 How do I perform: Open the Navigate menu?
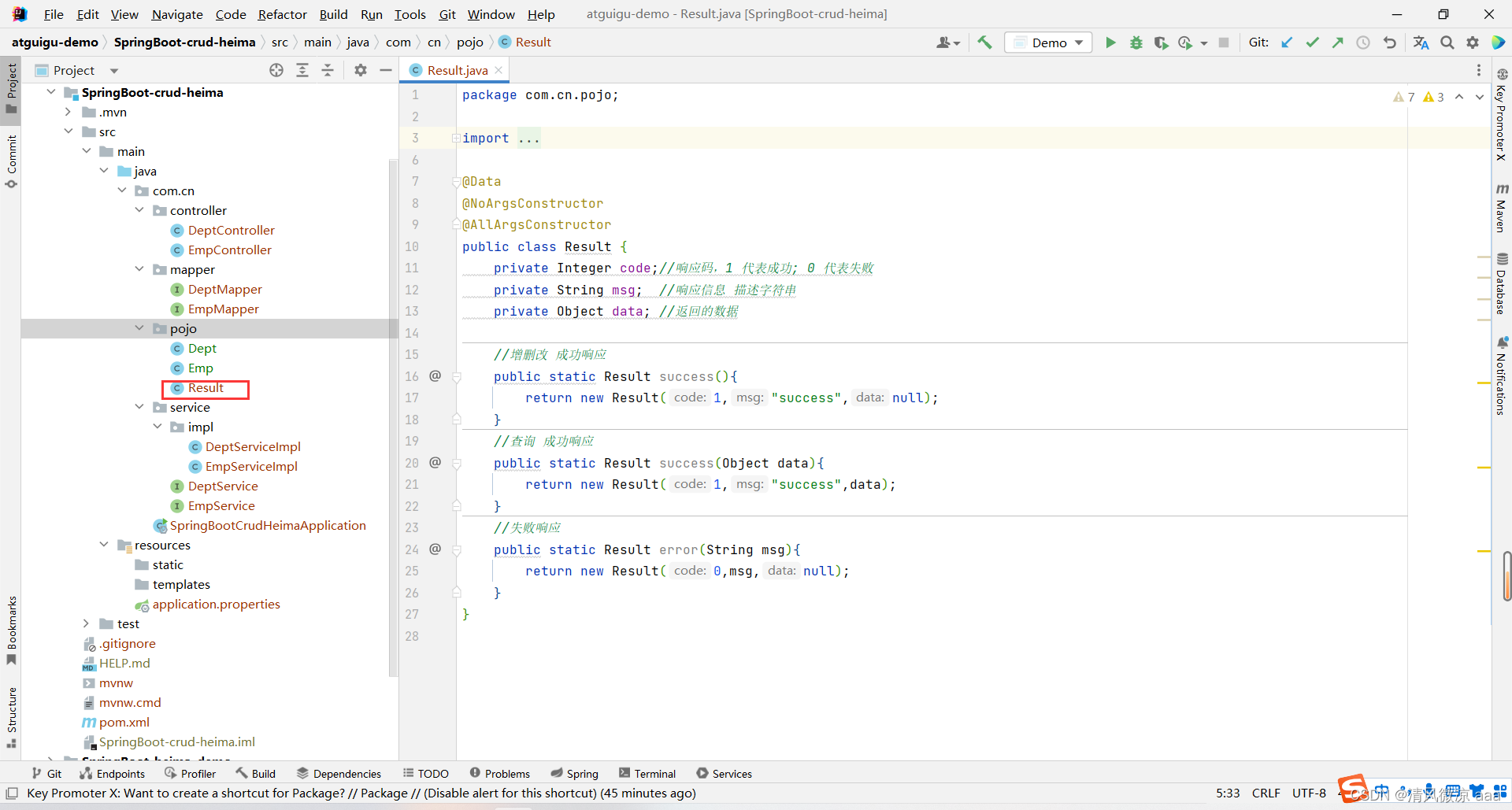177,14
